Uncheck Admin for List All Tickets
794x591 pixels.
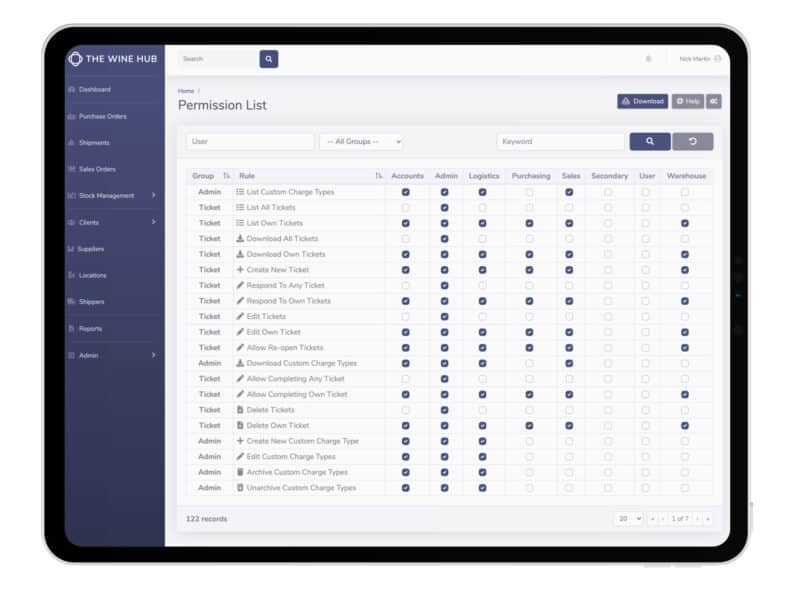pos(444,208)
